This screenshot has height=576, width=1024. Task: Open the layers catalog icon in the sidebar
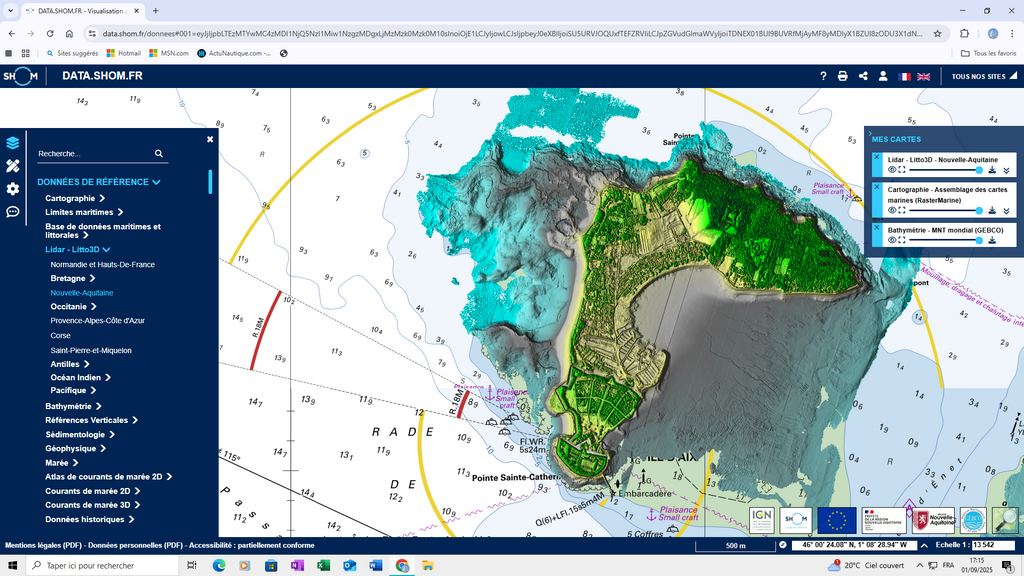12,143
